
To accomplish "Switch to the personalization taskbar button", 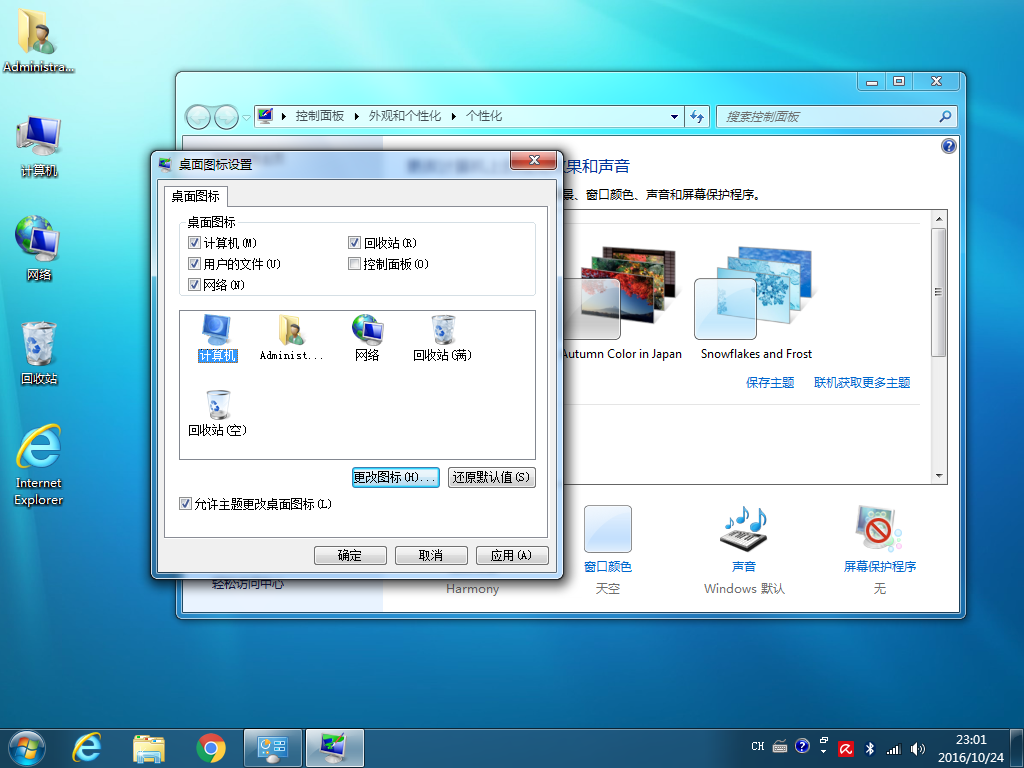I will pos(334,748).
